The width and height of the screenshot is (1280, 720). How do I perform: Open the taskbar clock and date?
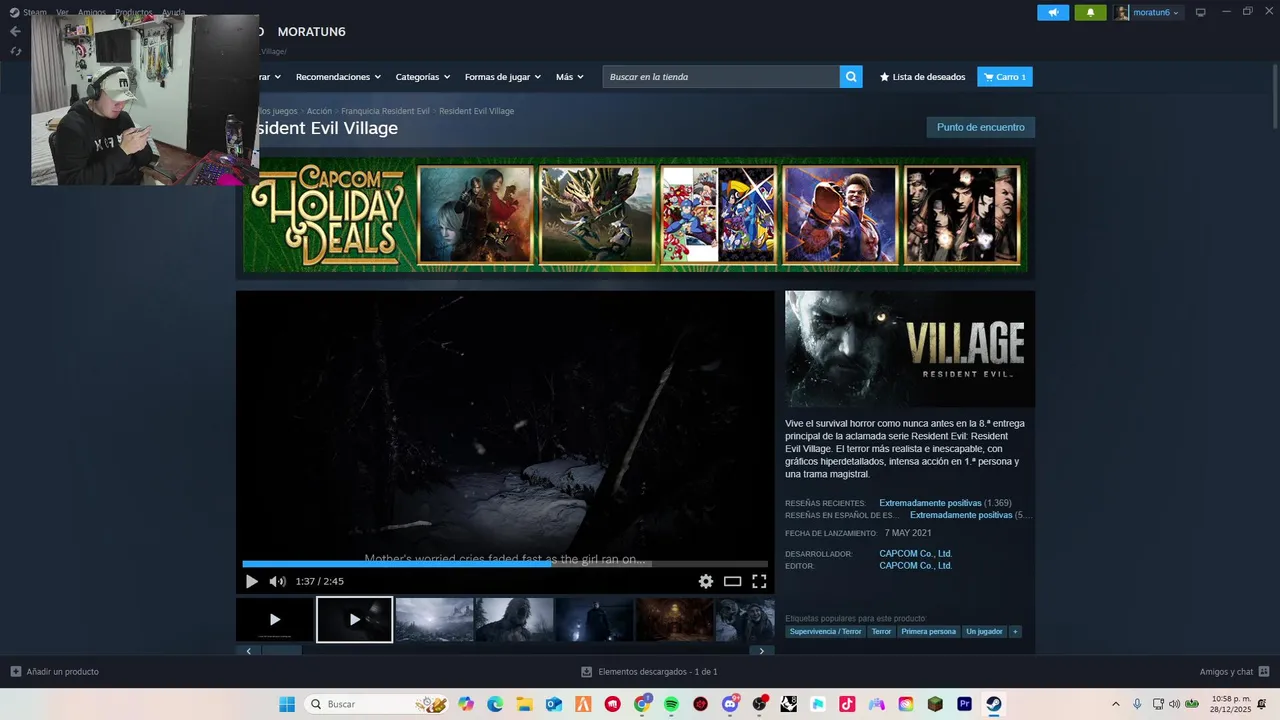1230,704
